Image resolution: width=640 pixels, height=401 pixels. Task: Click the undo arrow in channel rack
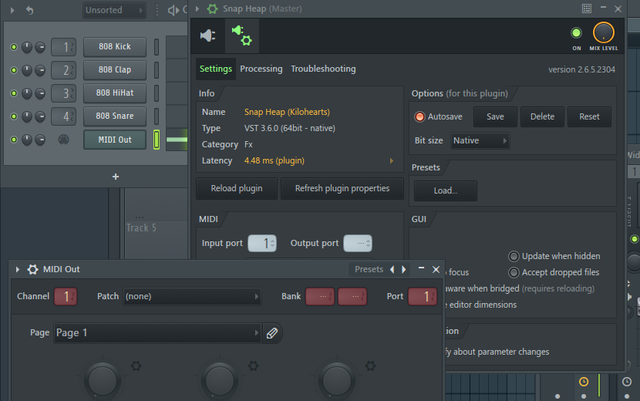[29, 10]
